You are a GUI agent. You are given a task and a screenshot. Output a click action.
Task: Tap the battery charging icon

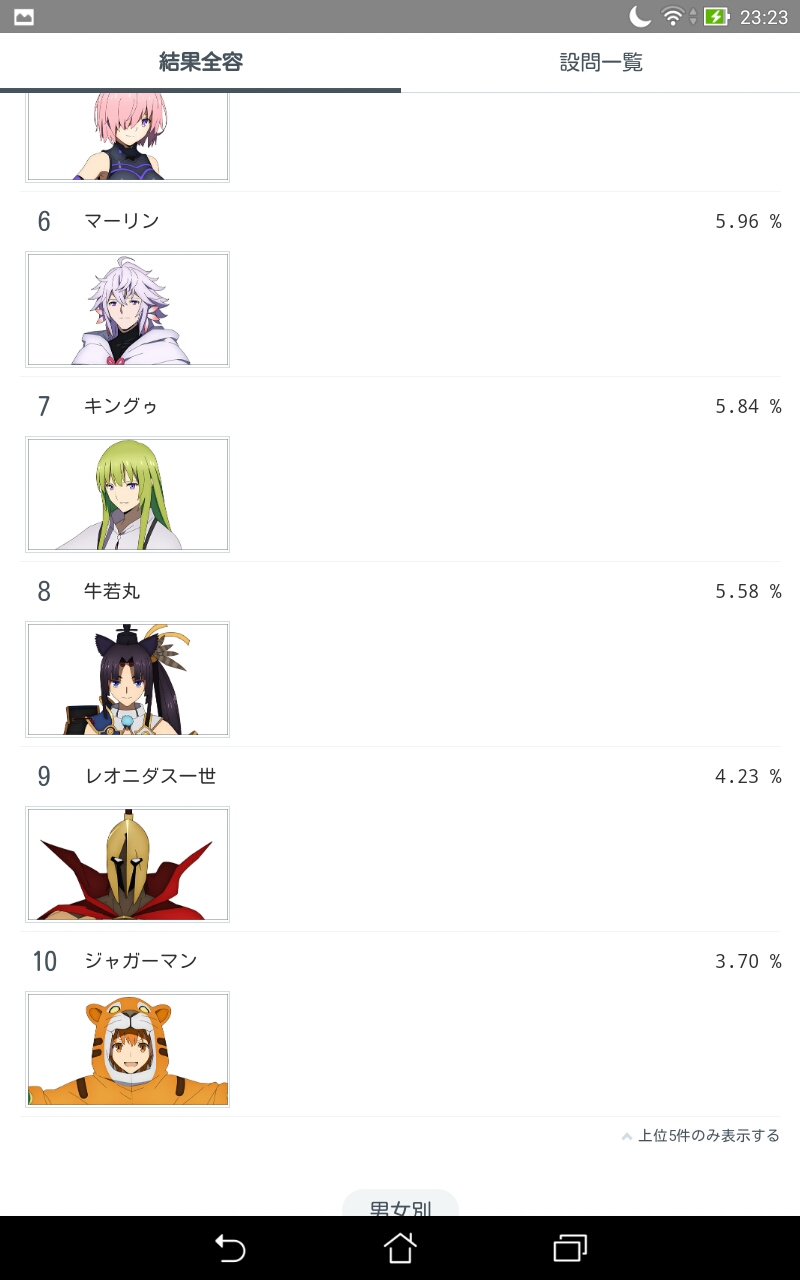pos(716,16)
